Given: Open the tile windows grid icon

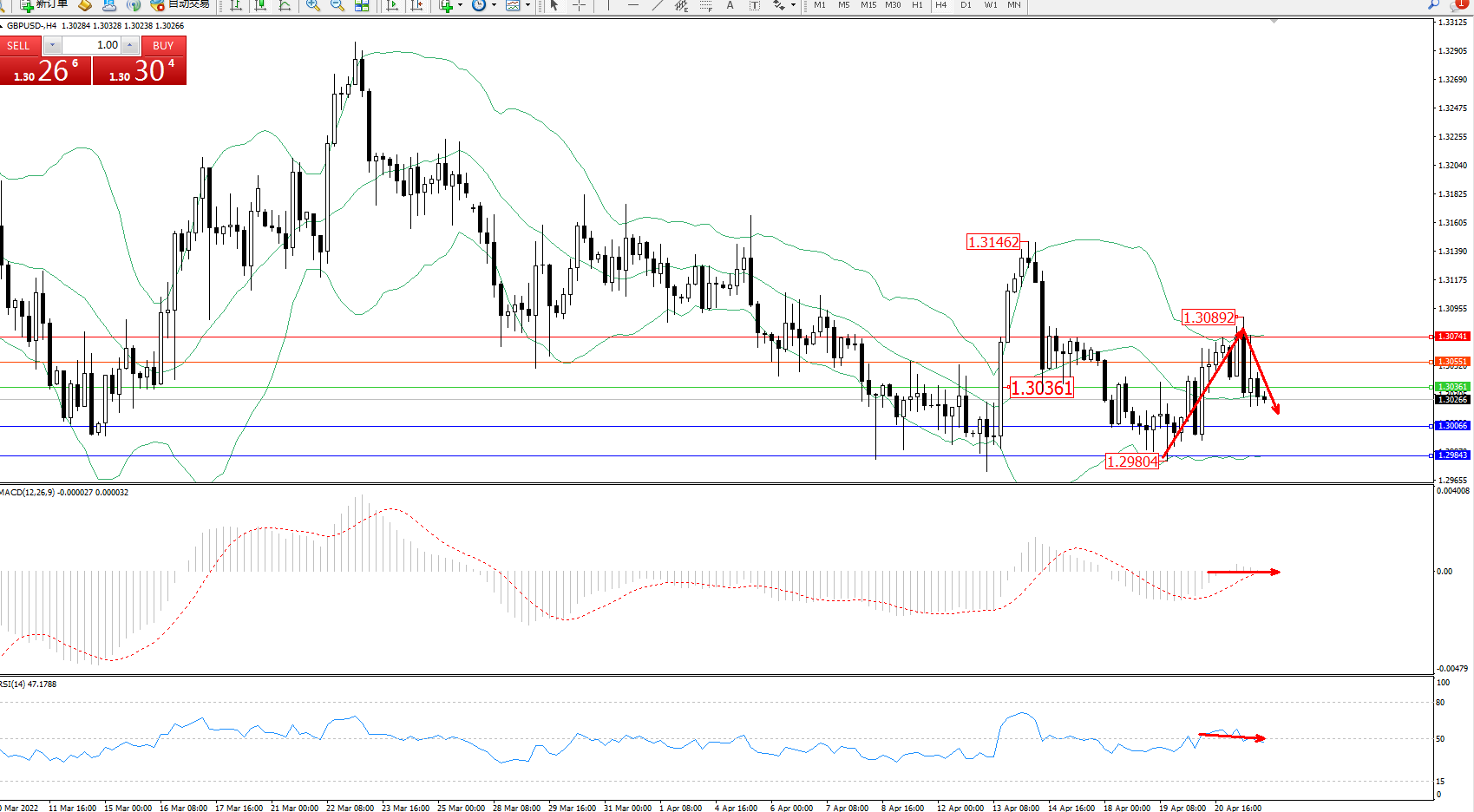Looking at the screenshot, I should tap(362, 5).
